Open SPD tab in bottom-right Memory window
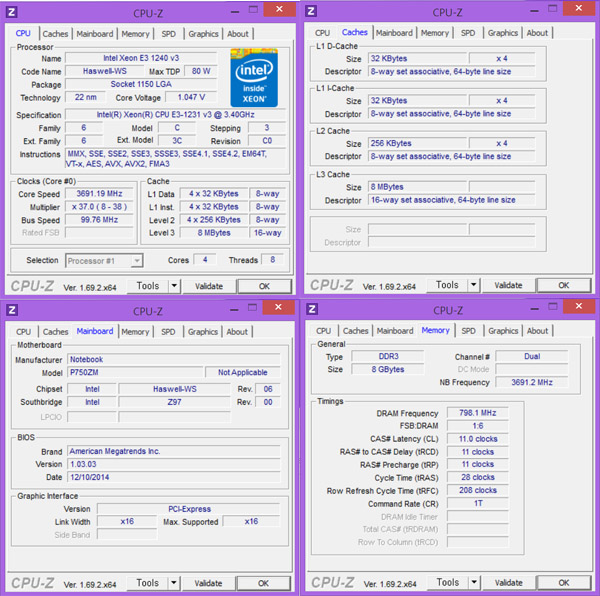600x596 pixels. pyautogui.click(x=468, y=331)
